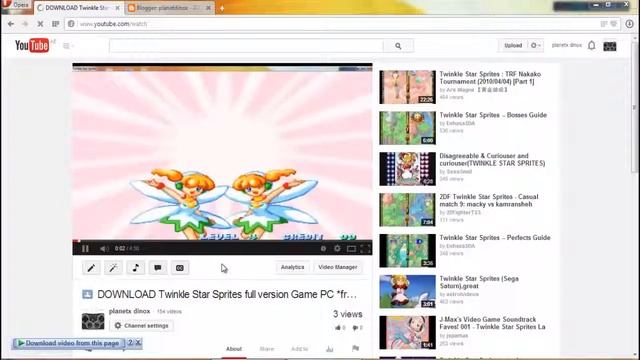Click the help question mark on download bar
This screenshot has width=640, height=360.
pyautogui.click(x=131, y=343)
